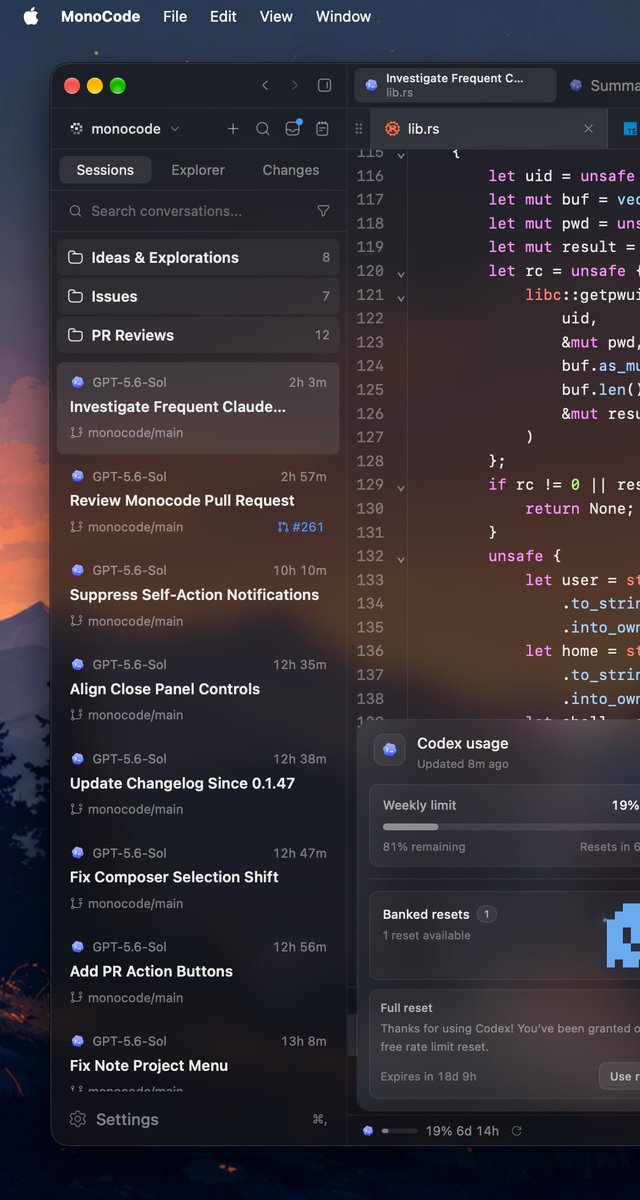Select the Investigate Frequent C... top tab
Screen dimensions: 640x1200
point(455,85)
